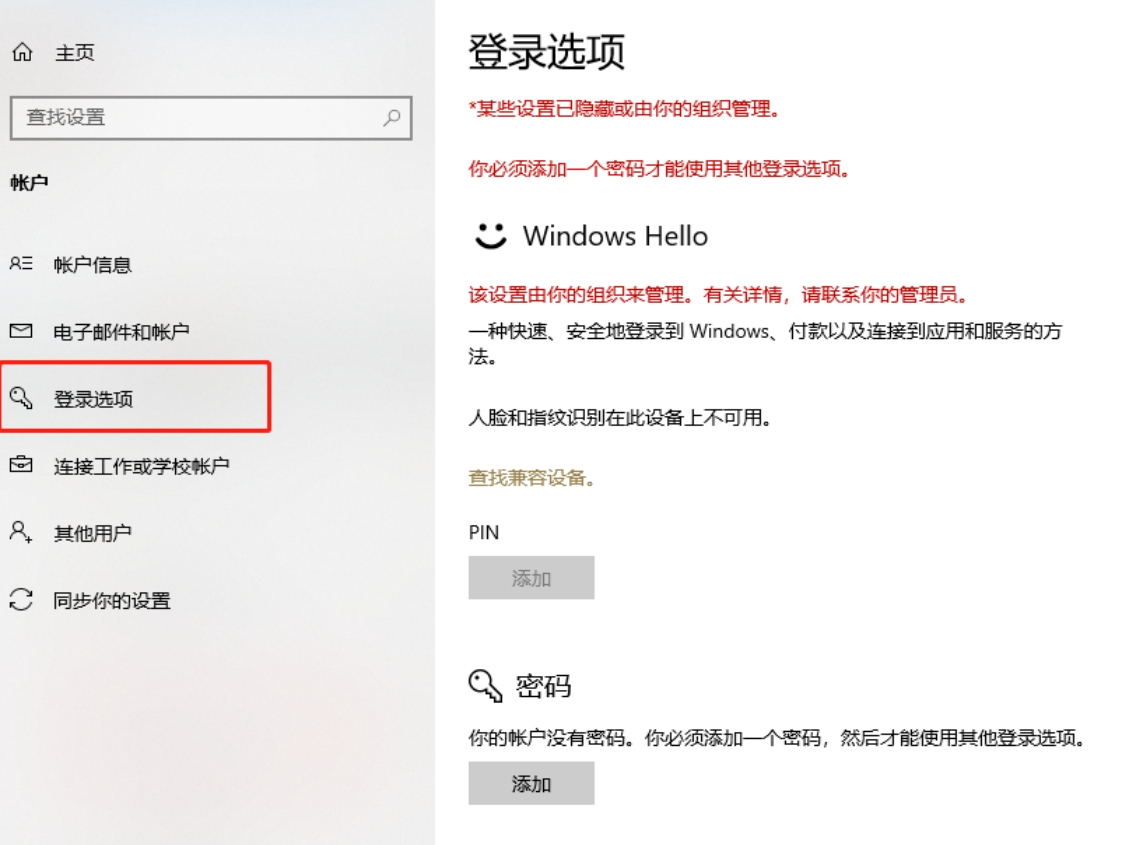Click the magnifier icon in the search box
The image size is (1144, 845).
point(392,118)
